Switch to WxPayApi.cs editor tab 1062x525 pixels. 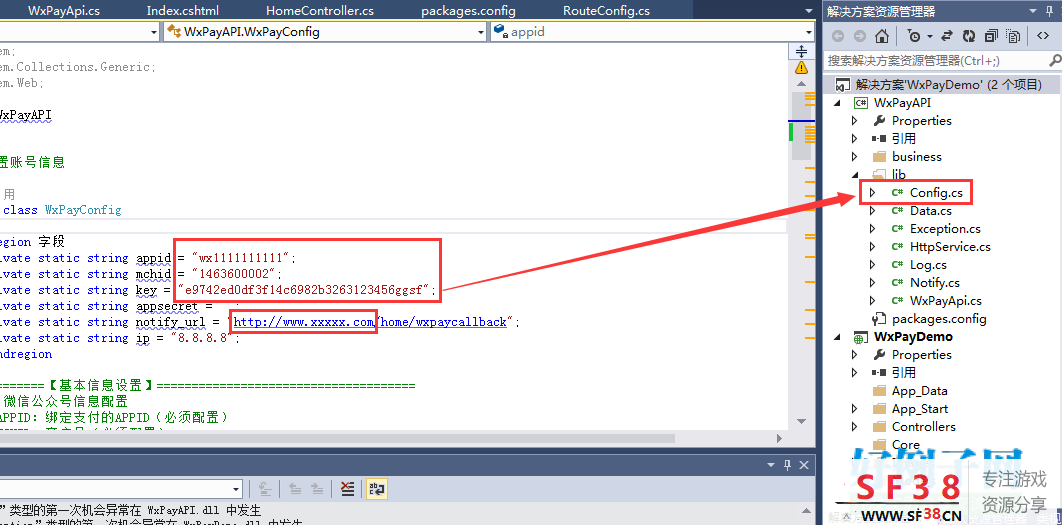point(64,11)
